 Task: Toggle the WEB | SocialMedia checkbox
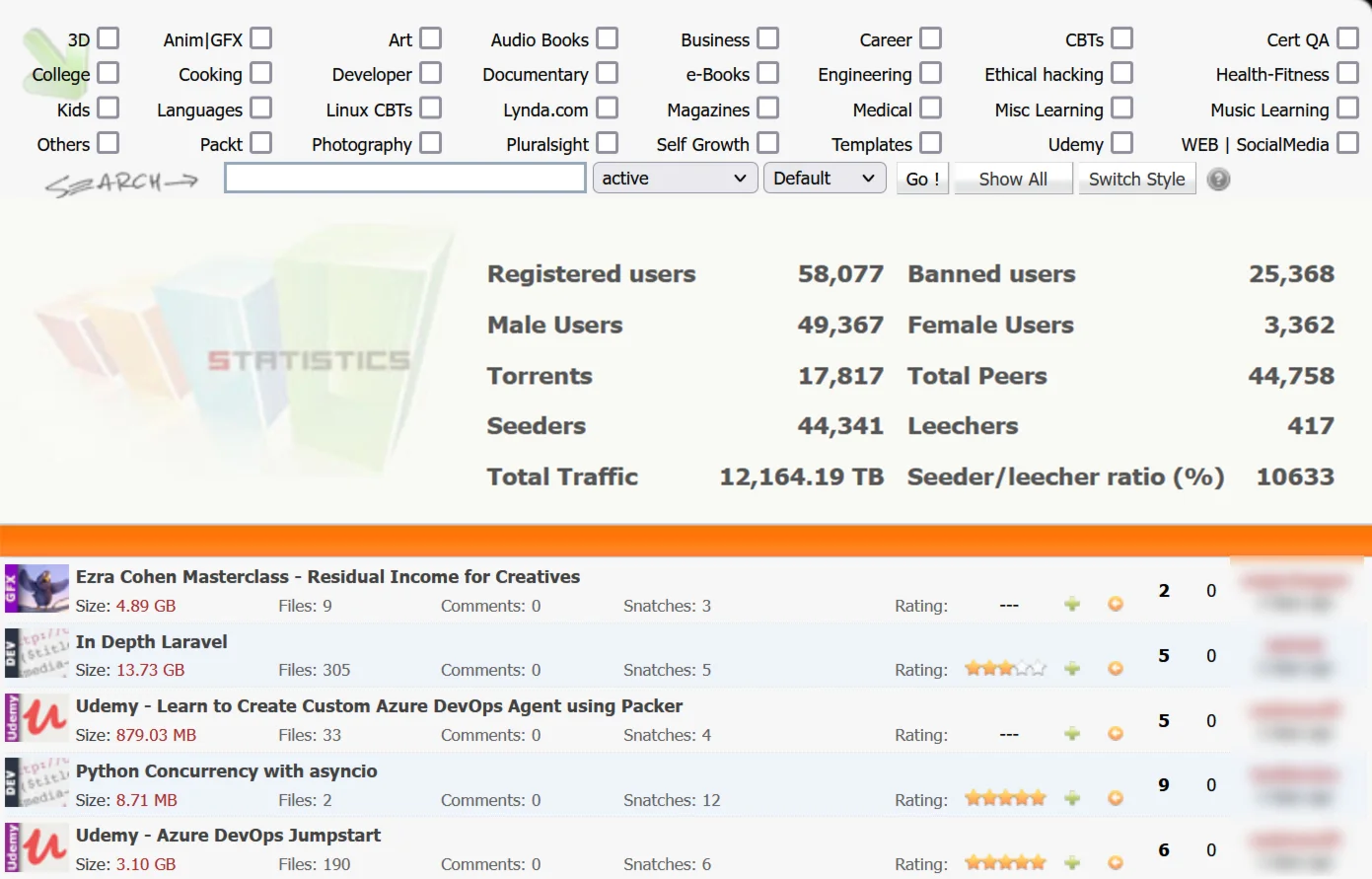[x=1348, y=143]
